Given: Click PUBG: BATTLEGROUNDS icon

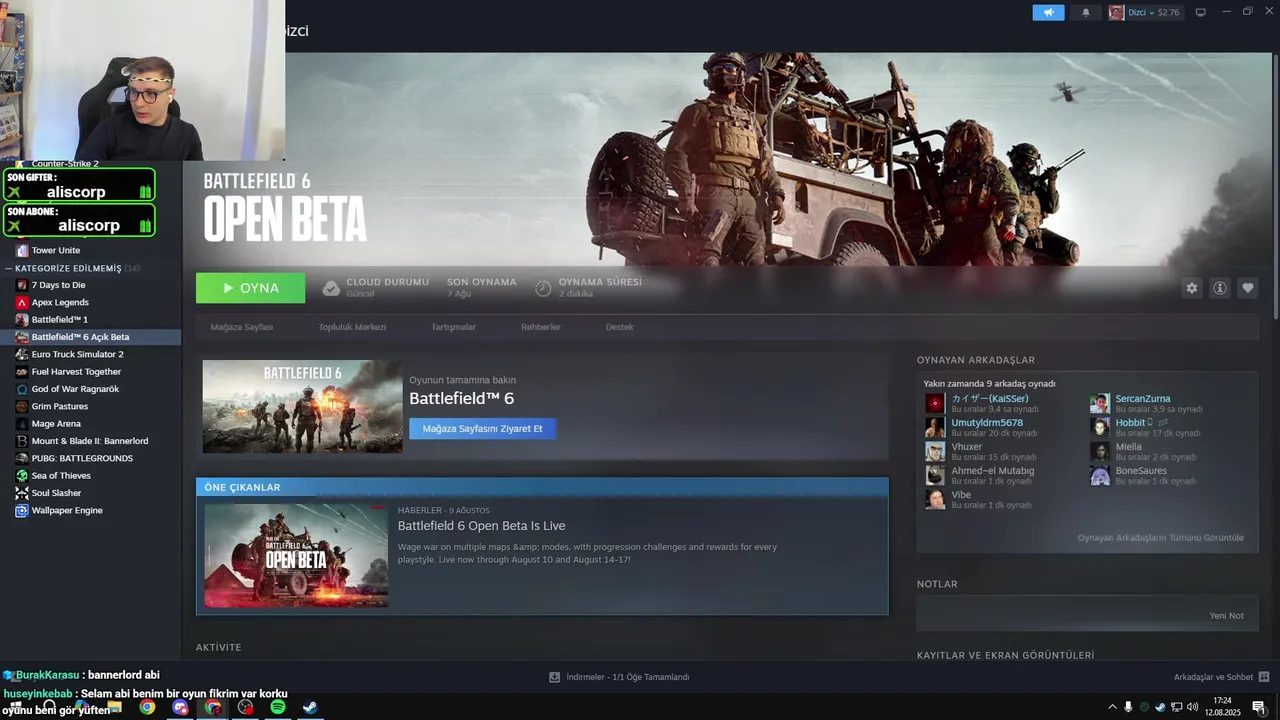Looking at the screenshot, I should (x=22, y=458).
